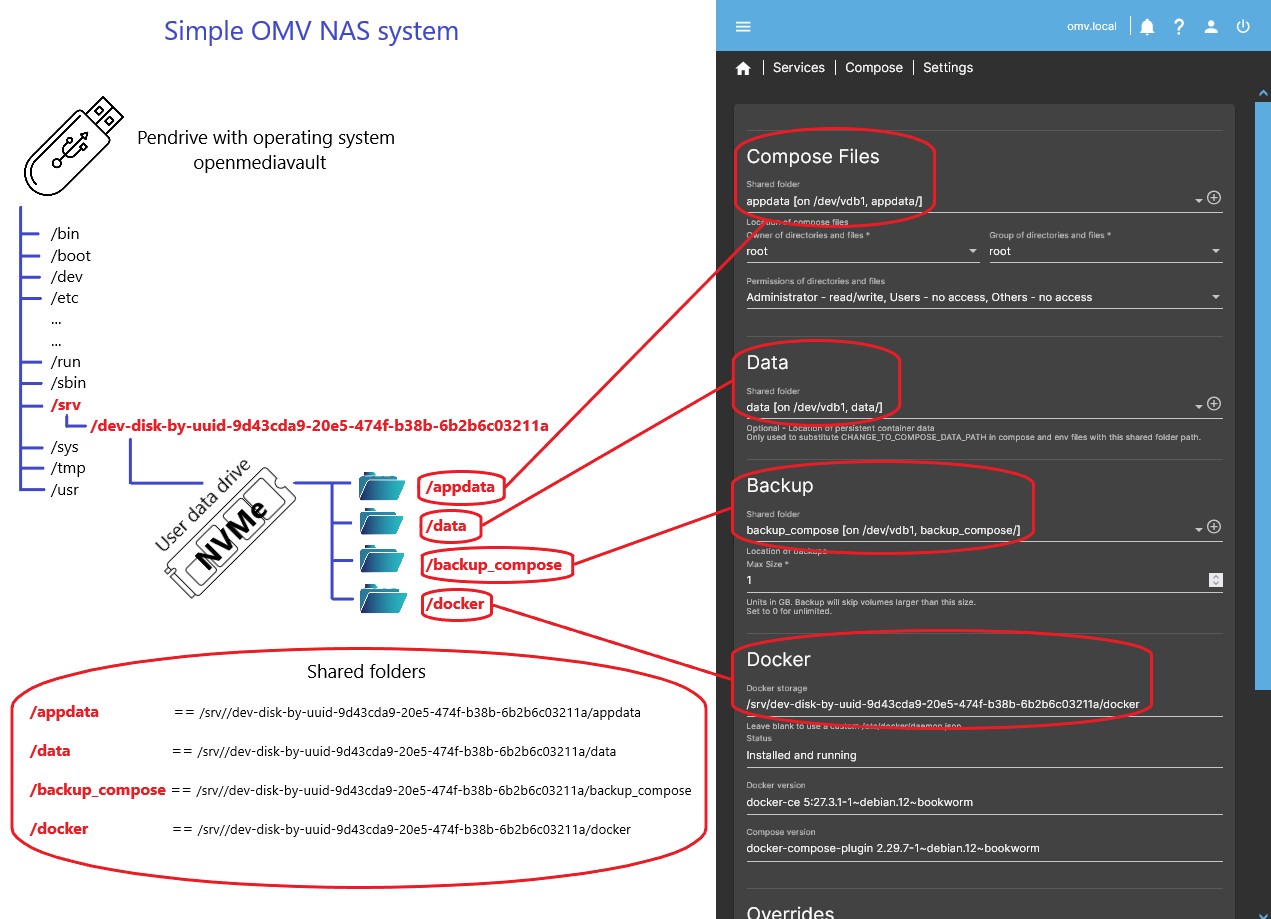Select Services in the breadcrumb
This screenshot has height=919, width=1271.
pyautogui.click(x=799, y=68)
